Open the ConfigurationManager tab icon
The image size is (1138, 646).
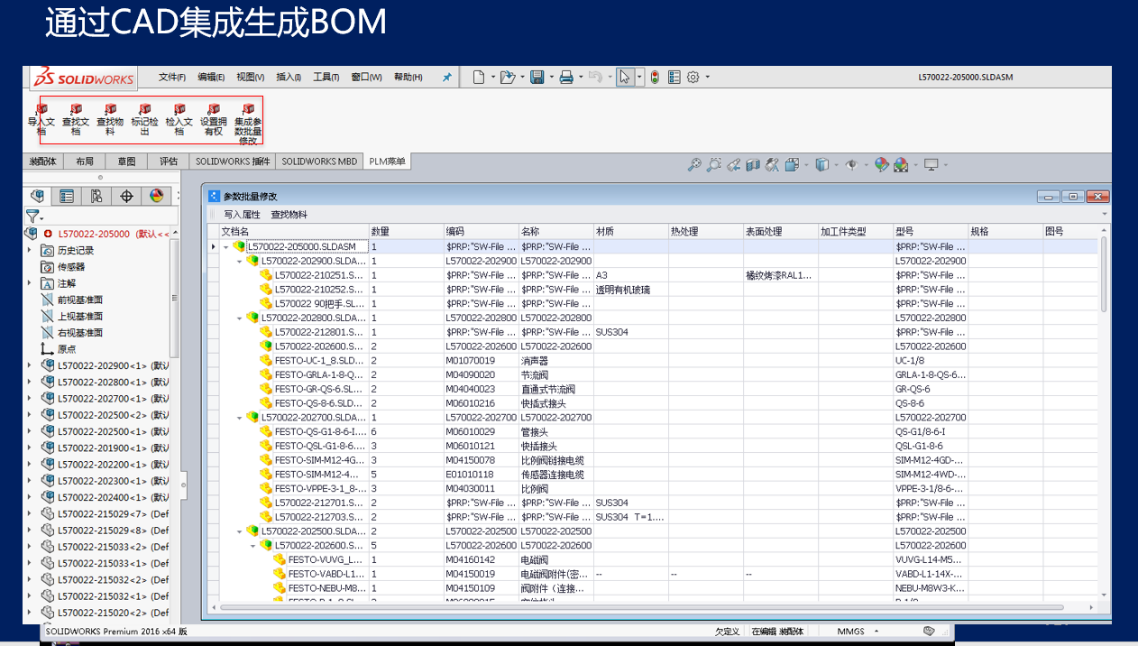[97, 196]
